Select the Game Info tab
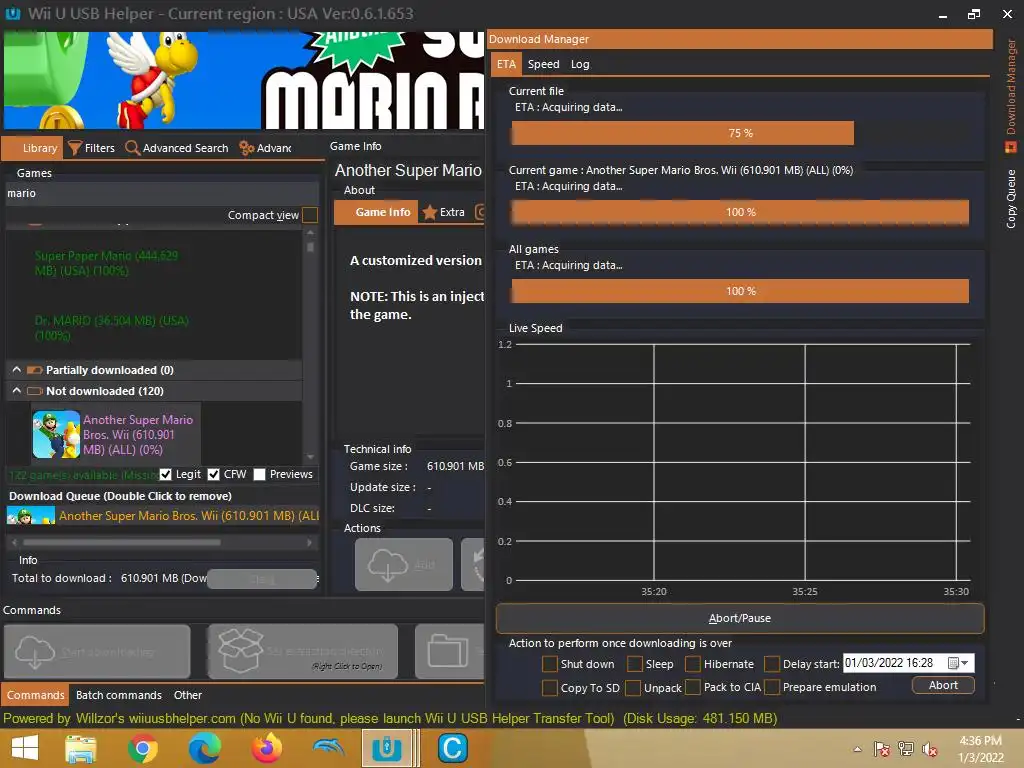This screenshot has width=1024, height=768. coord(376,212)
